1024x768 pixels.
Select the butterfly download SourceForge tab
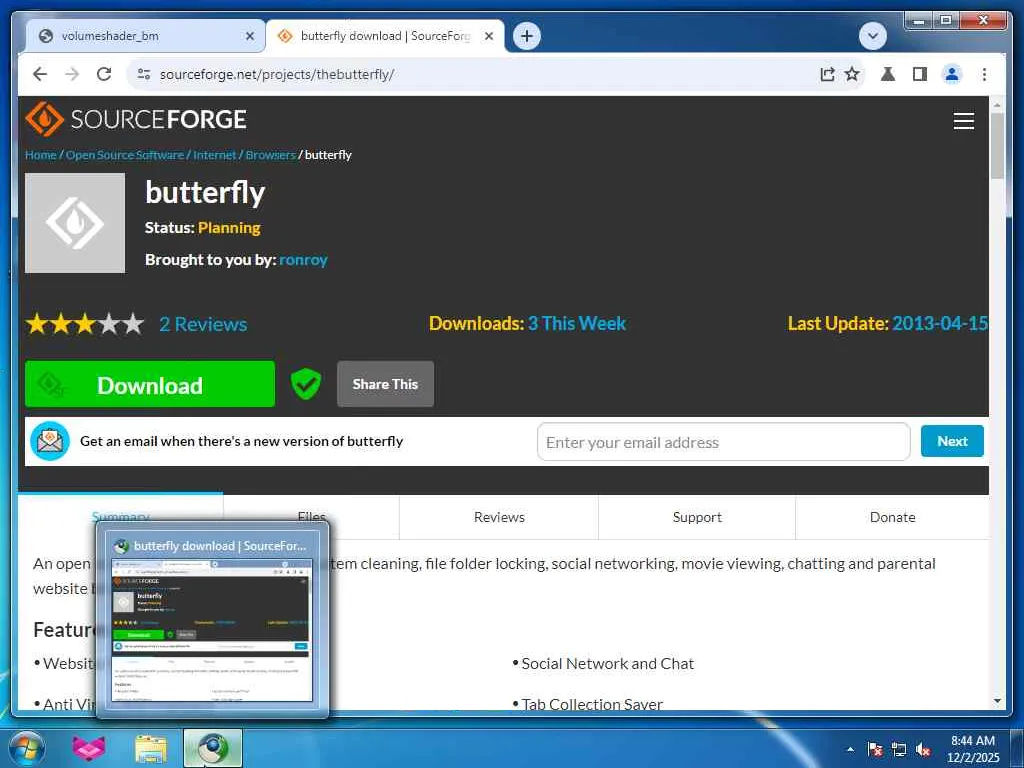click(x=385, y=36)
